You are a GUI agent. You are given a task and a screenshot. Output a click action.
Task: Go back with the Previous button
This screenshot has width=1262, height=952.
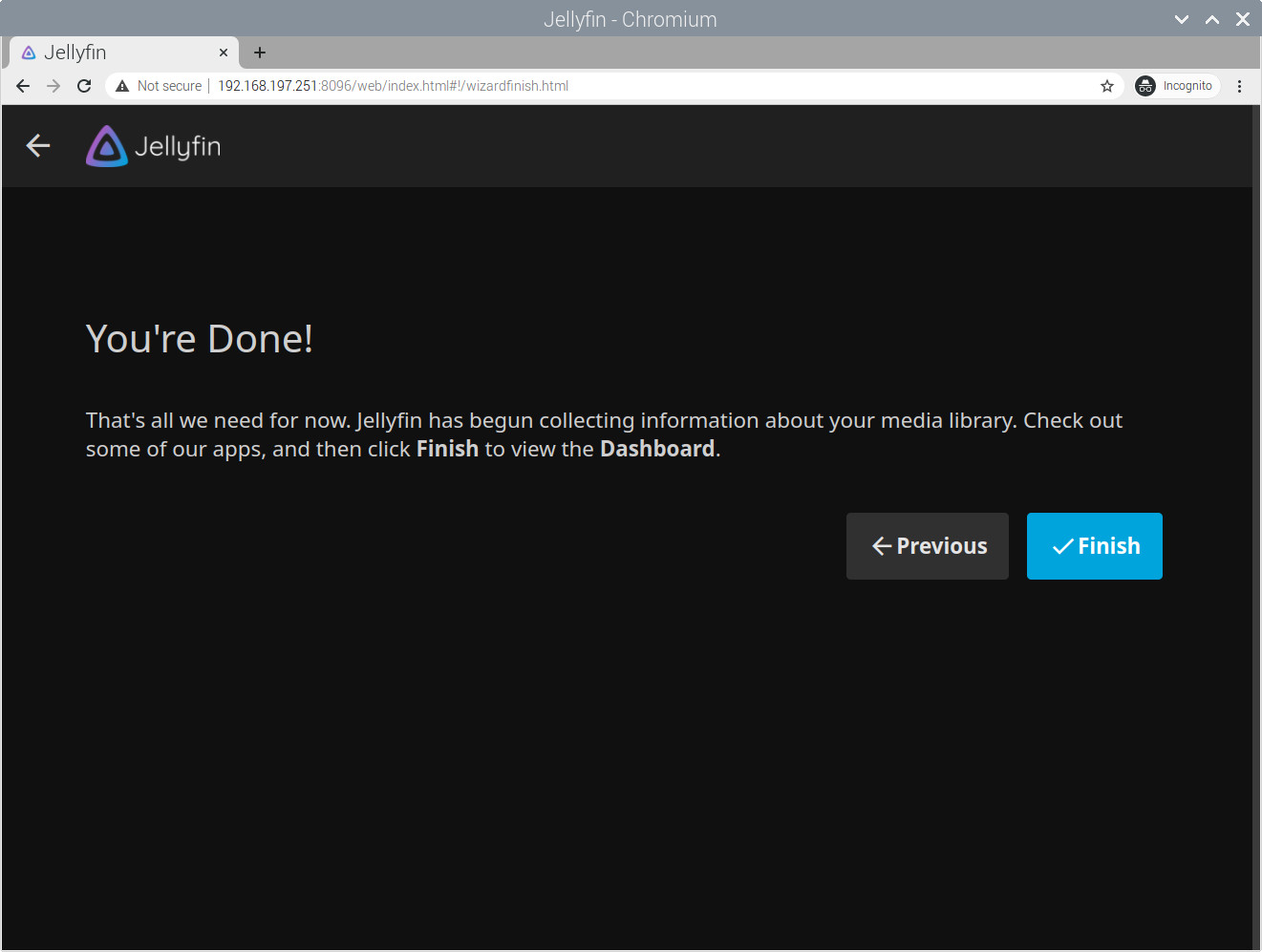tap(927, 546)
